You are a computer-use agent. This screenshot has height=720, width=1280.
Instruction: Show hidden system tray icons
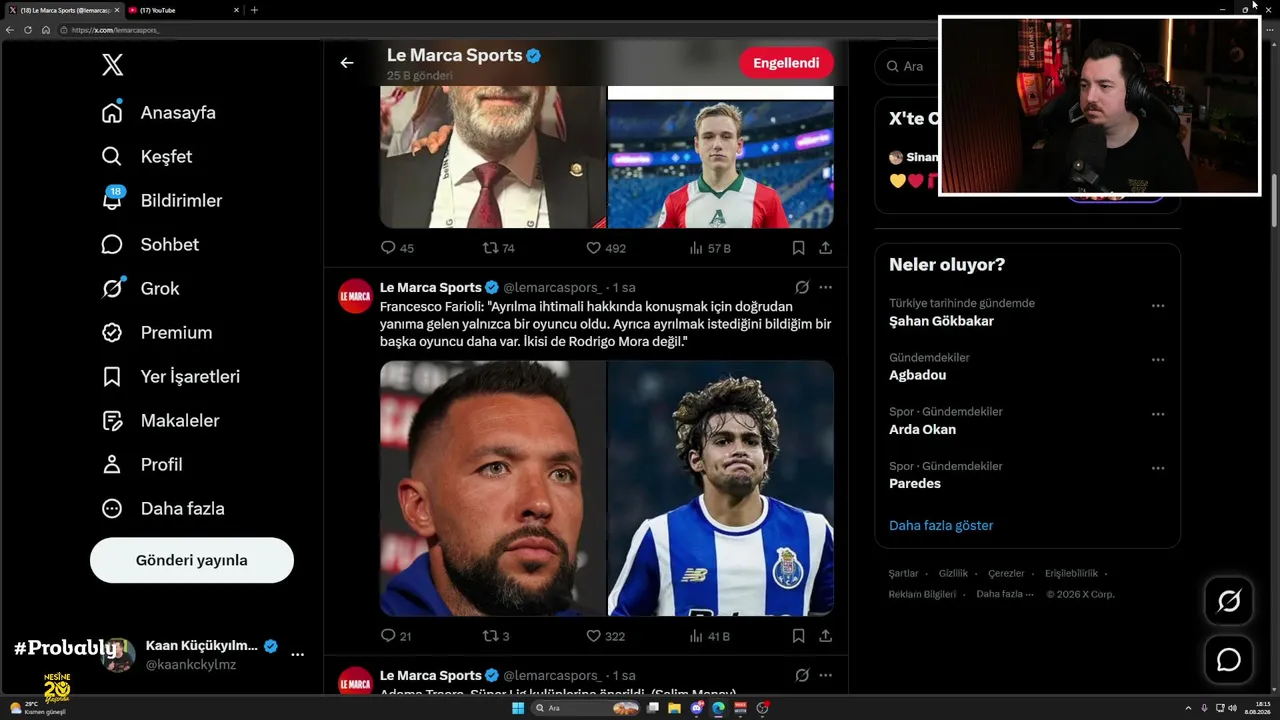coord(1189,708)
